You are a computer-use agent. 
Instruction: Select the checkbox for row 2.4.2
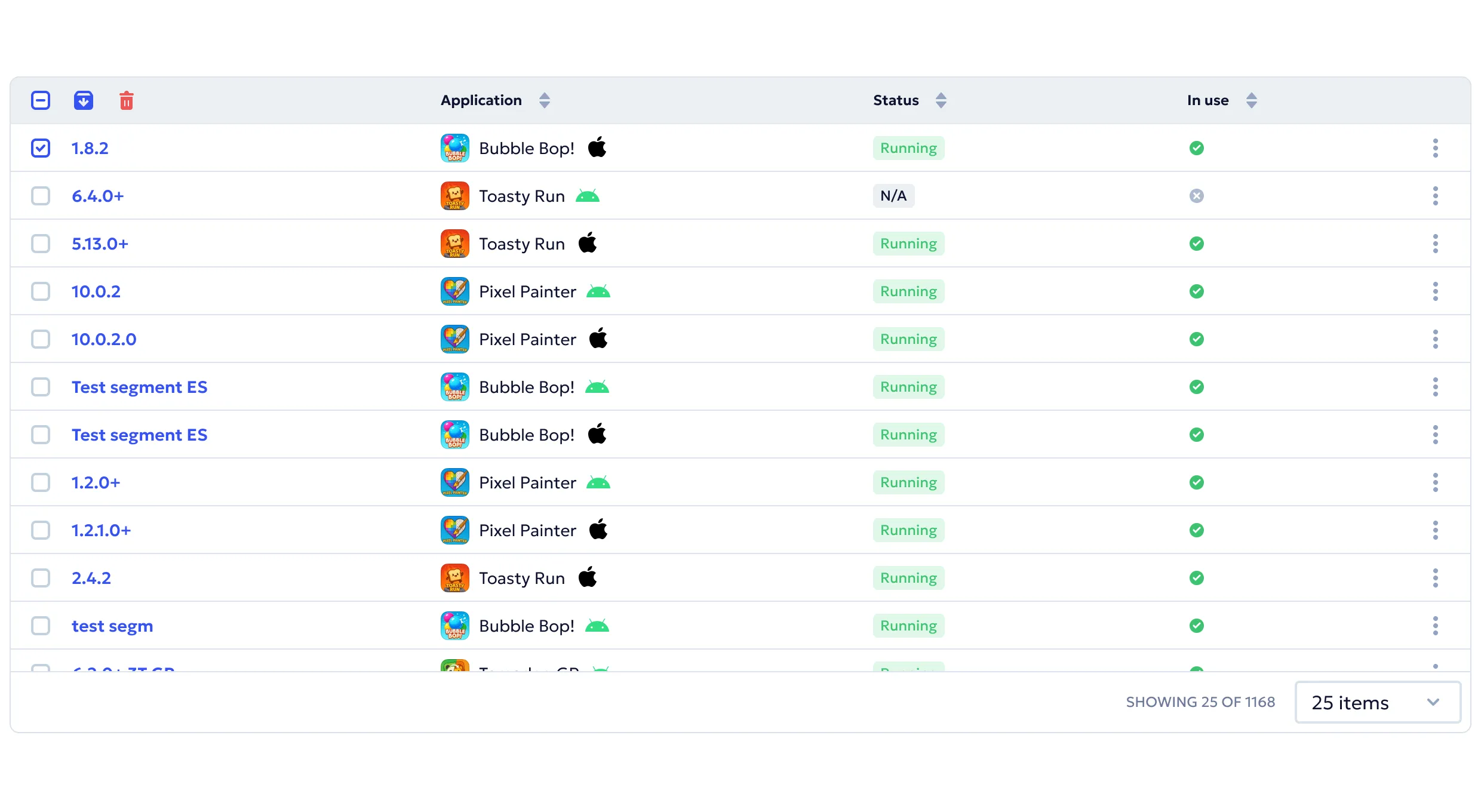(x=41, y=578)
